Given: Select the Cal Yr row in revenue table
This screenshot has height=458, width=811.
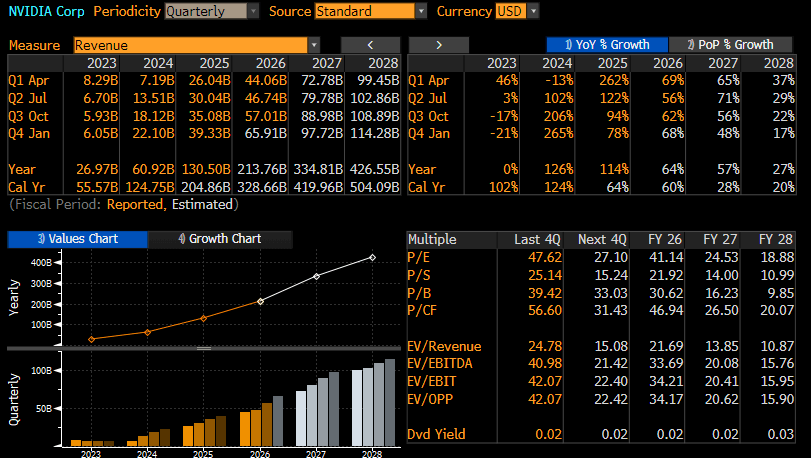Looking at the screenshot, I should 26,187.
